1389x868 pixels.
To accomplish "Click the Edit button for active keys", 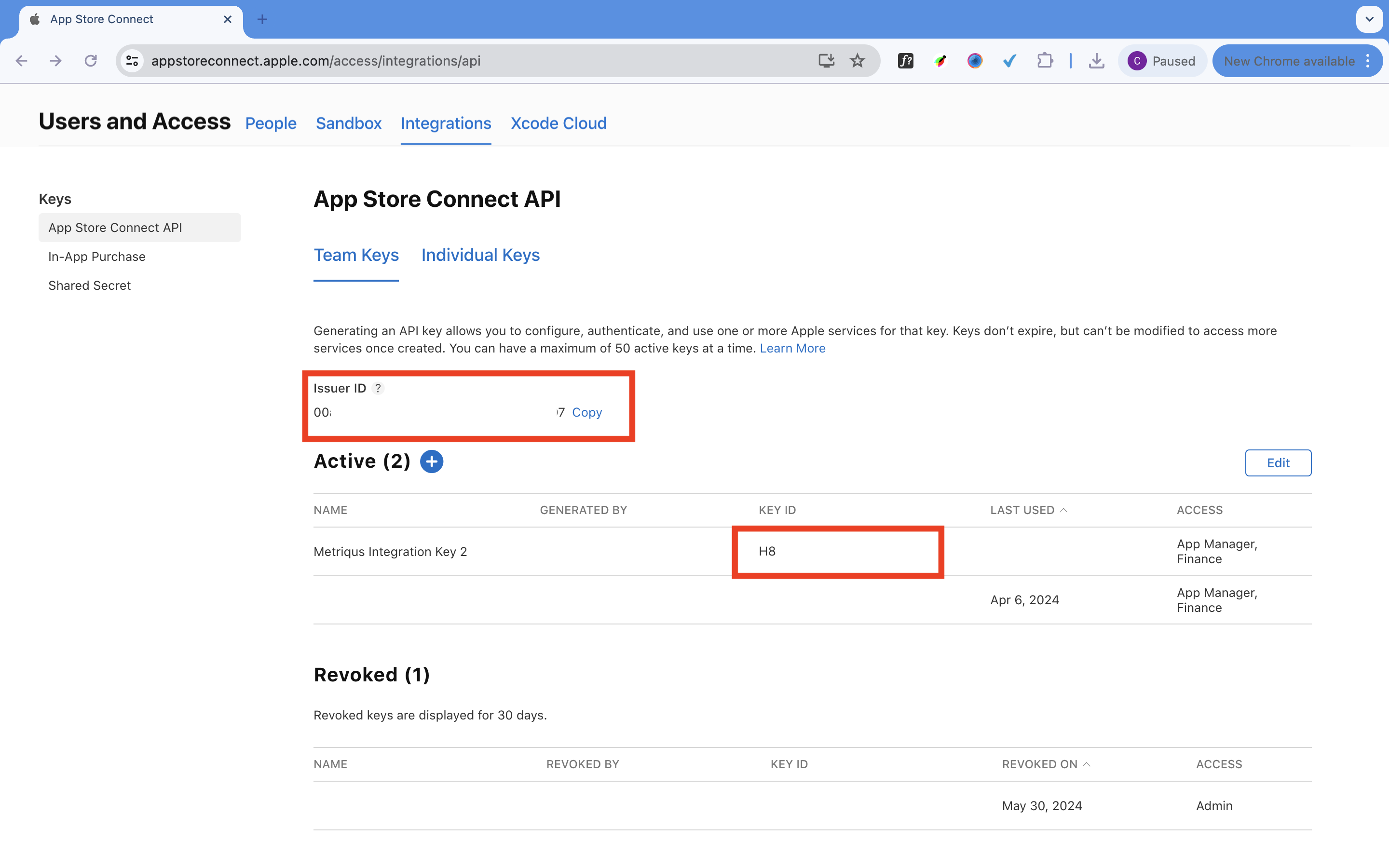I will pyautogui.click(x=1278, y=463).
